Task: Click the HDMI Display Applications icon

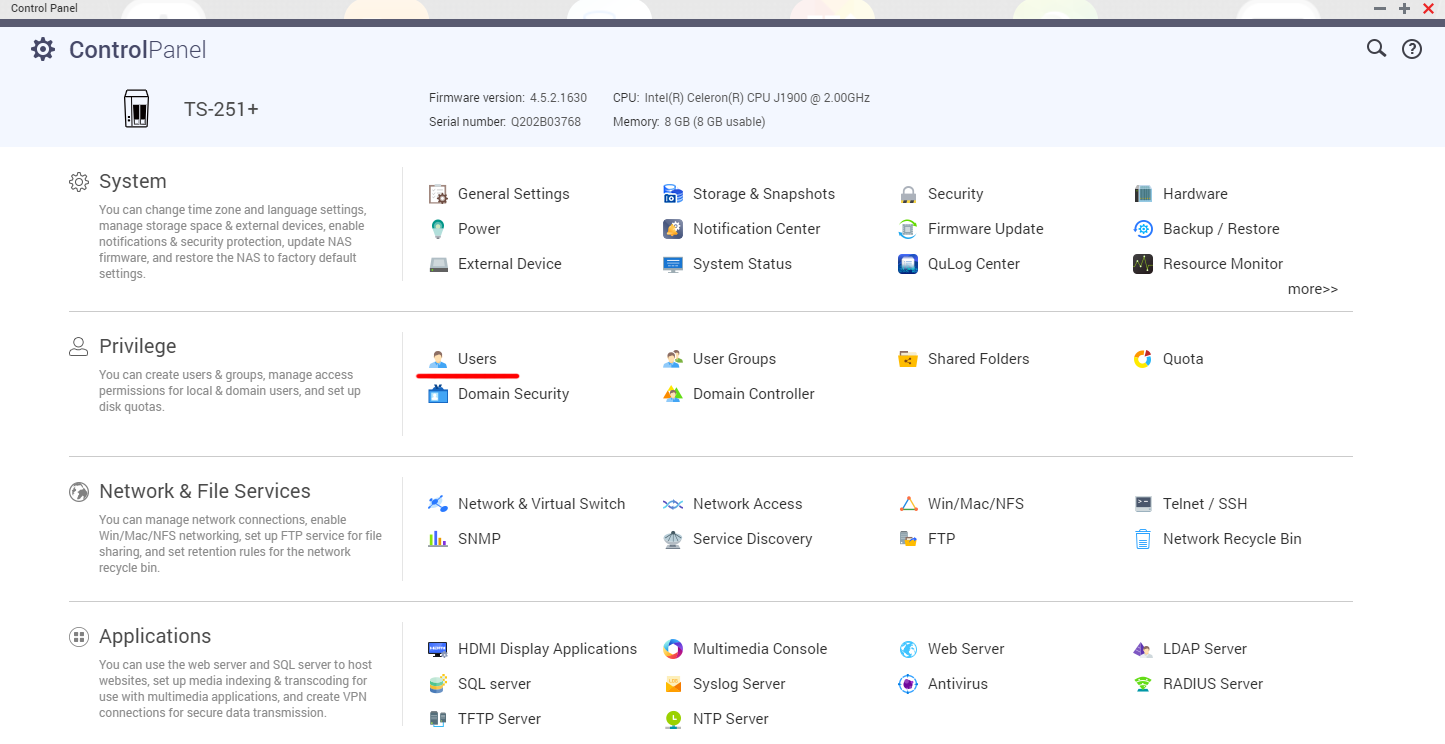Action: coord(438,649)
